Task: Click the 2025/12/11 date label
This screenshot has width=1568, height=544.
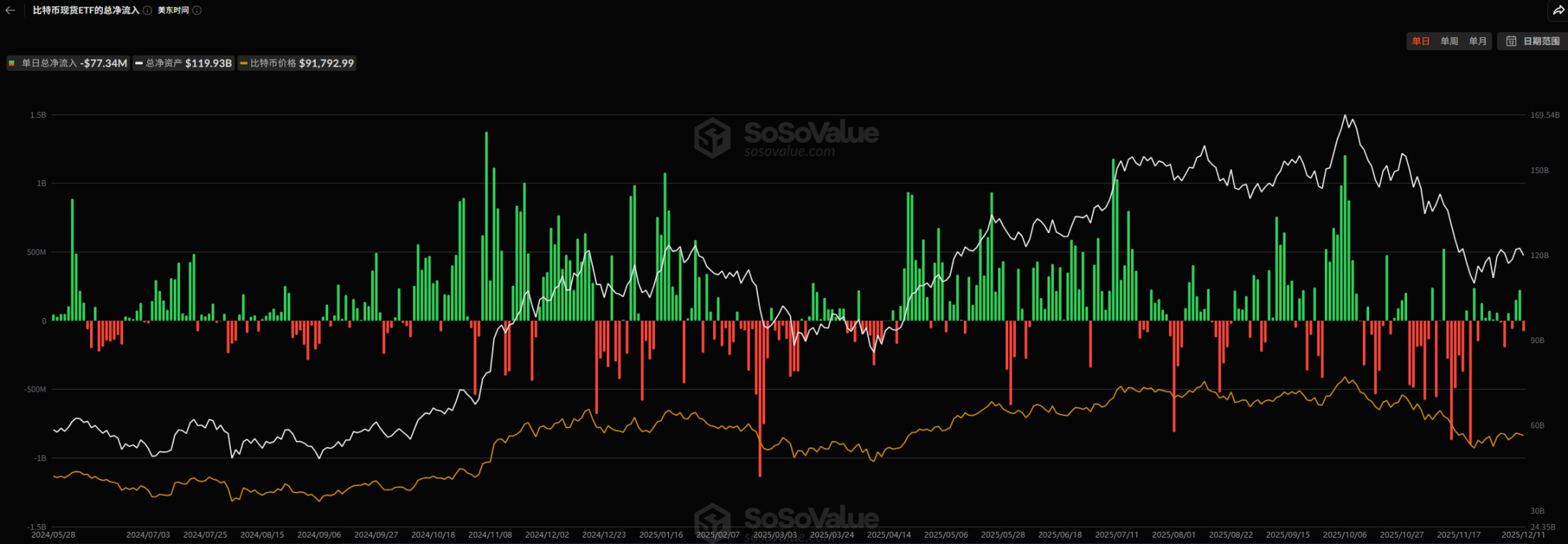Action: point(1523,535)
